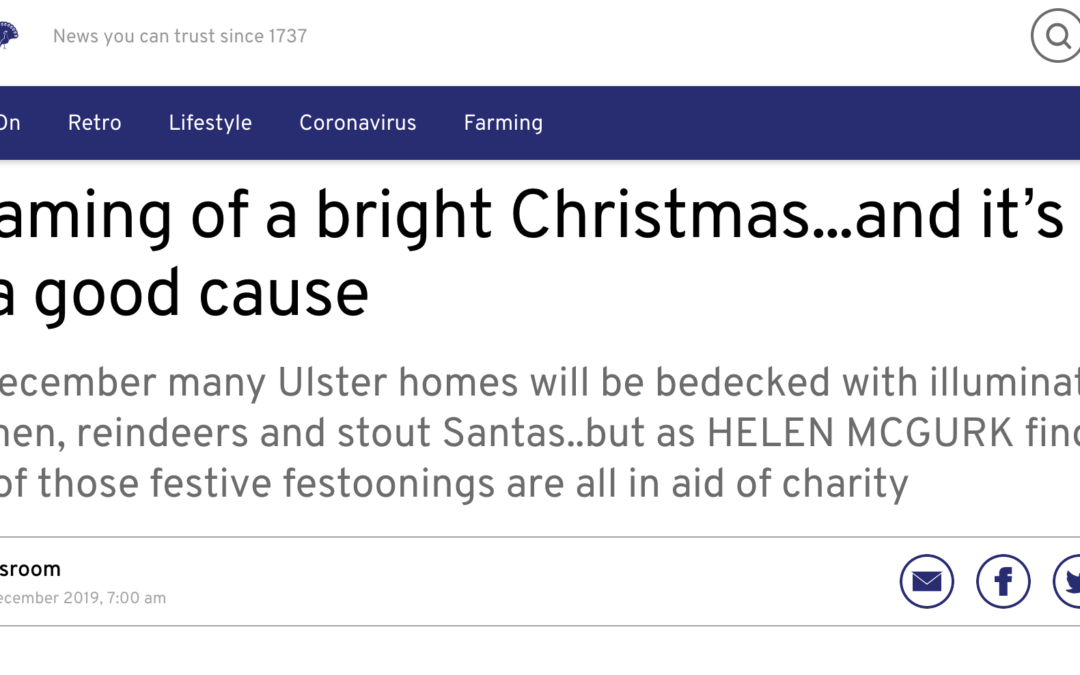Share article on Facebook icon

point(1003,581)
